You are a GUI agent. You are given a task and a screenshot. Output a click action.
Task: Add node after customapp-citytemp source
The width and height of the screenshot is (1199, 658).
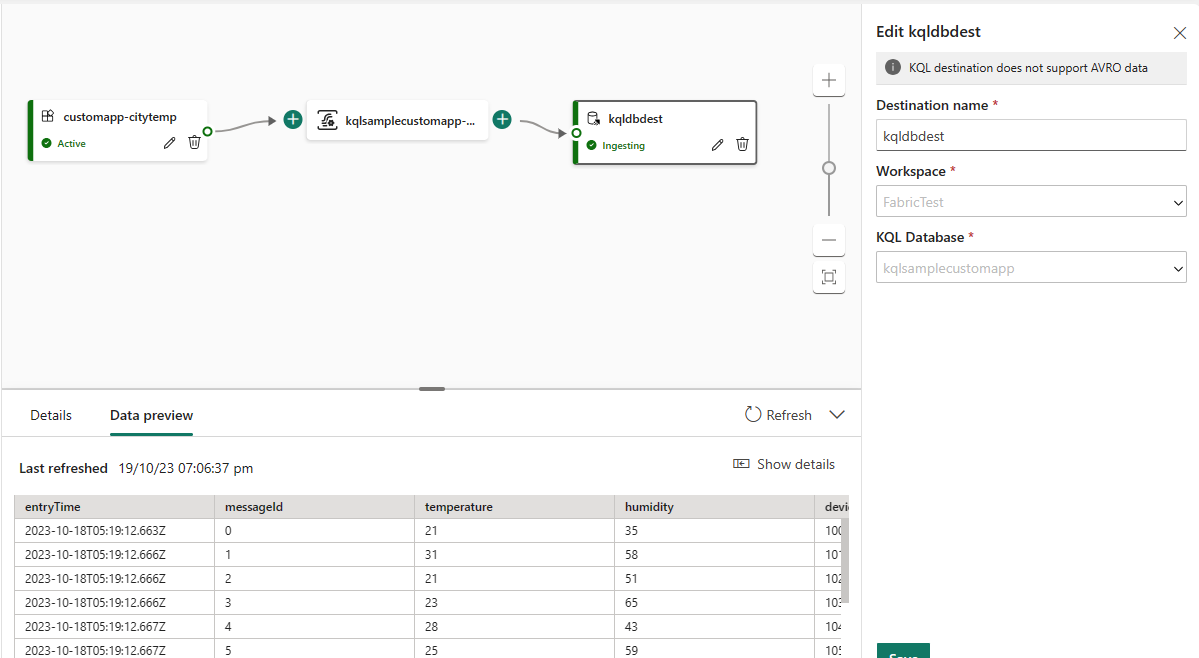tap(292, 119)
